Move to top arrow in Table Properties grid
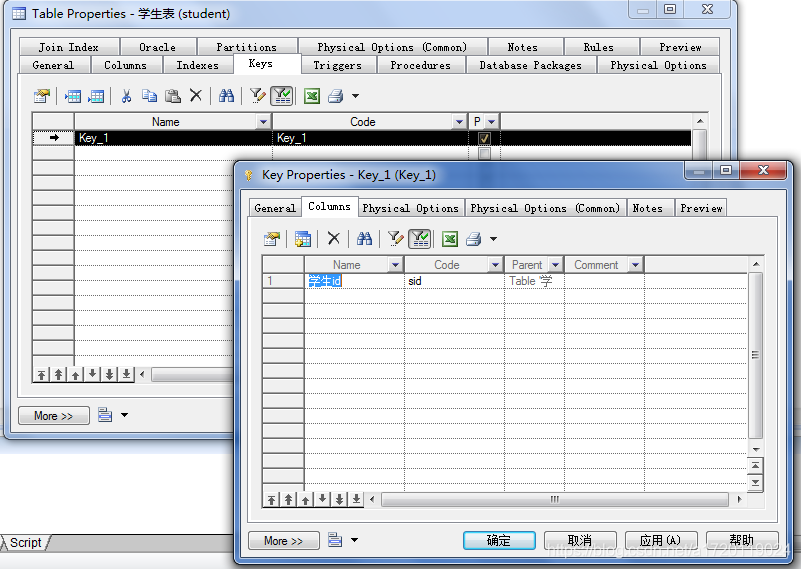The image size is (801, 569). 41,374
